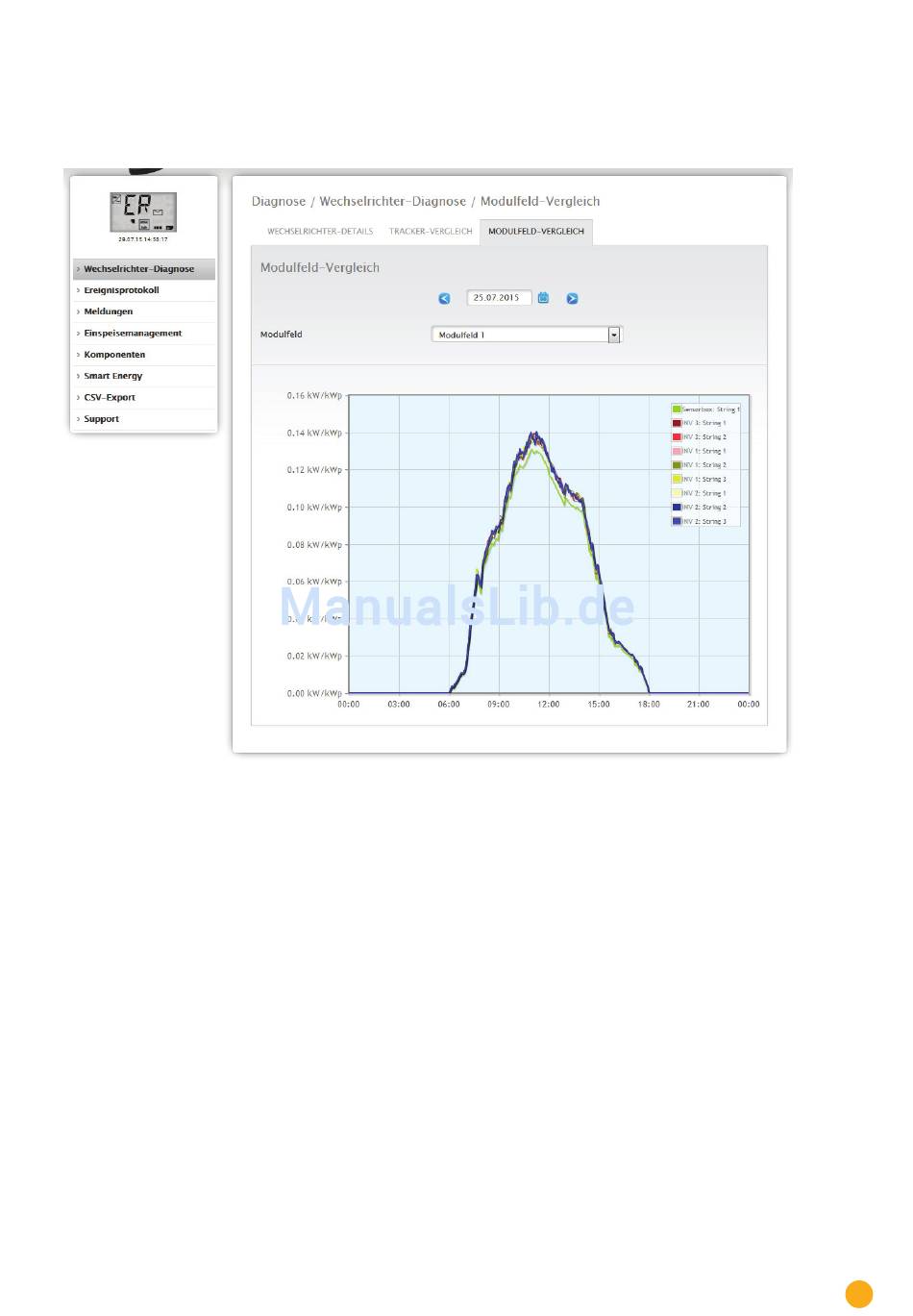Click legend label 'Sensorbox: String 1'

711,410
